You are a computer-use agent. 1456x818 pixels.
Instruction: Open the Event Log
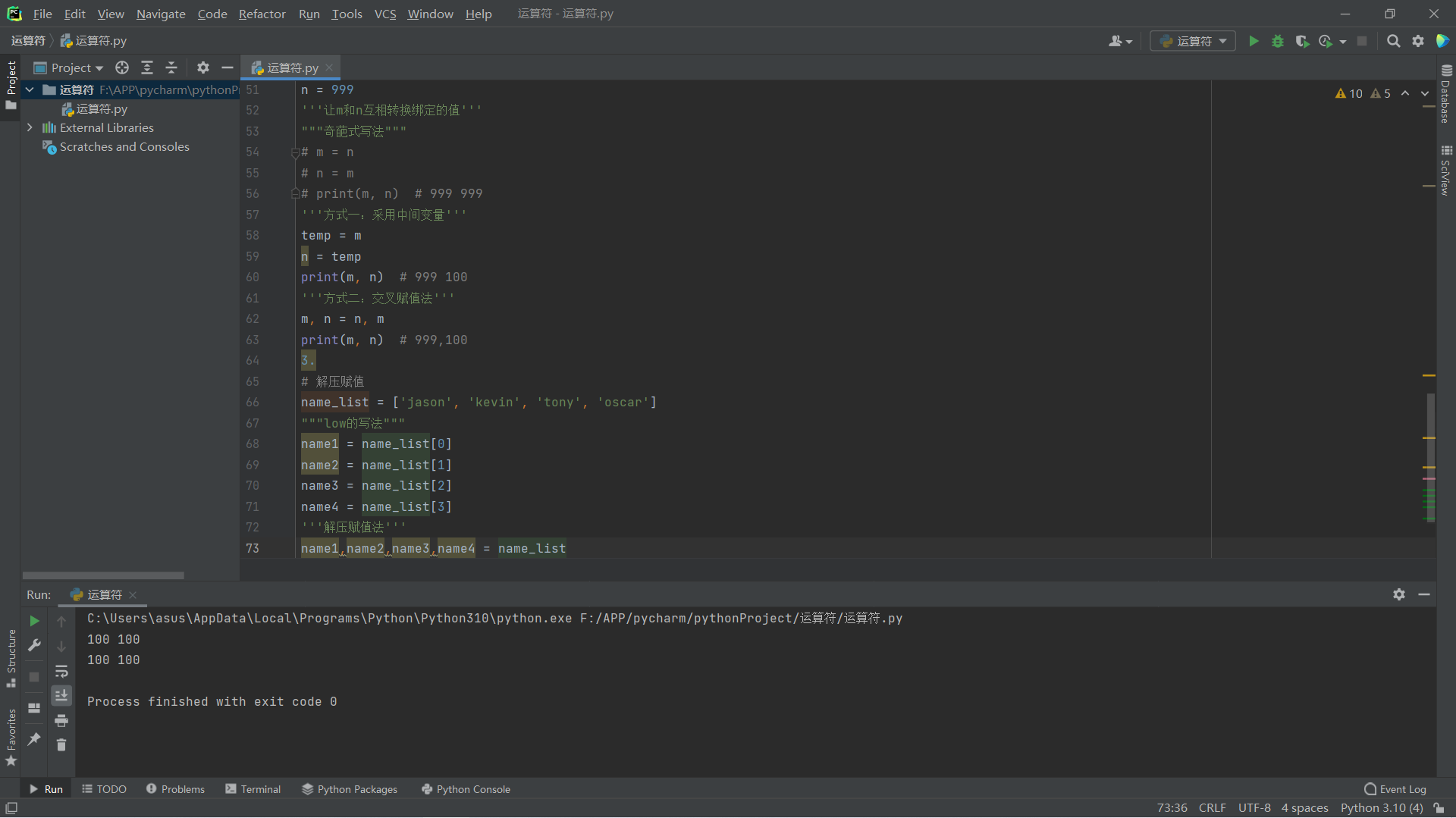tap(1395, 789)
